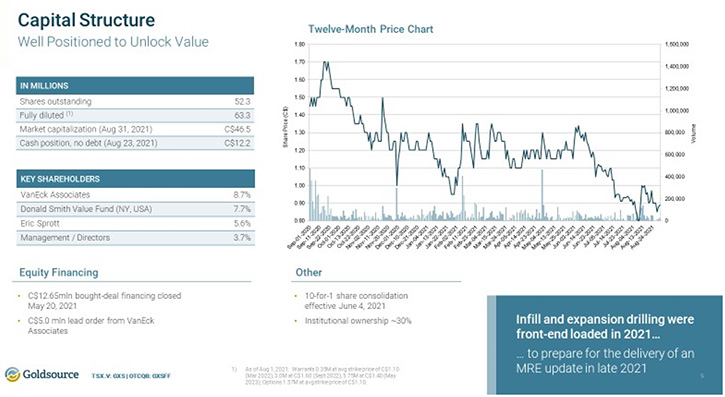The image size is (725, 397).
Task: Click the Fully diluted footnote row
Action: 135,116
